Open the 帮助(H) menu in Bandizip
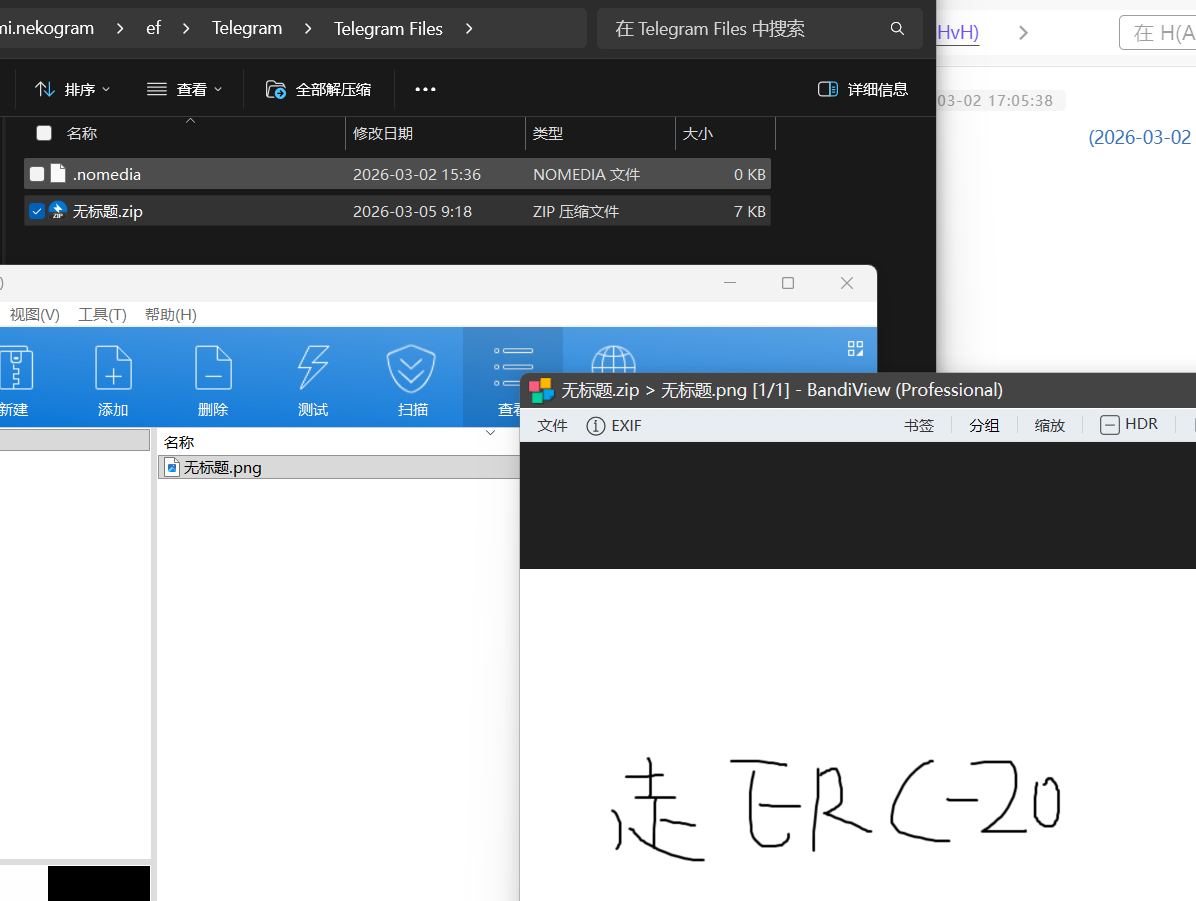The height and width of the screenshot is (901, 1196). click(x=171, y=314)
